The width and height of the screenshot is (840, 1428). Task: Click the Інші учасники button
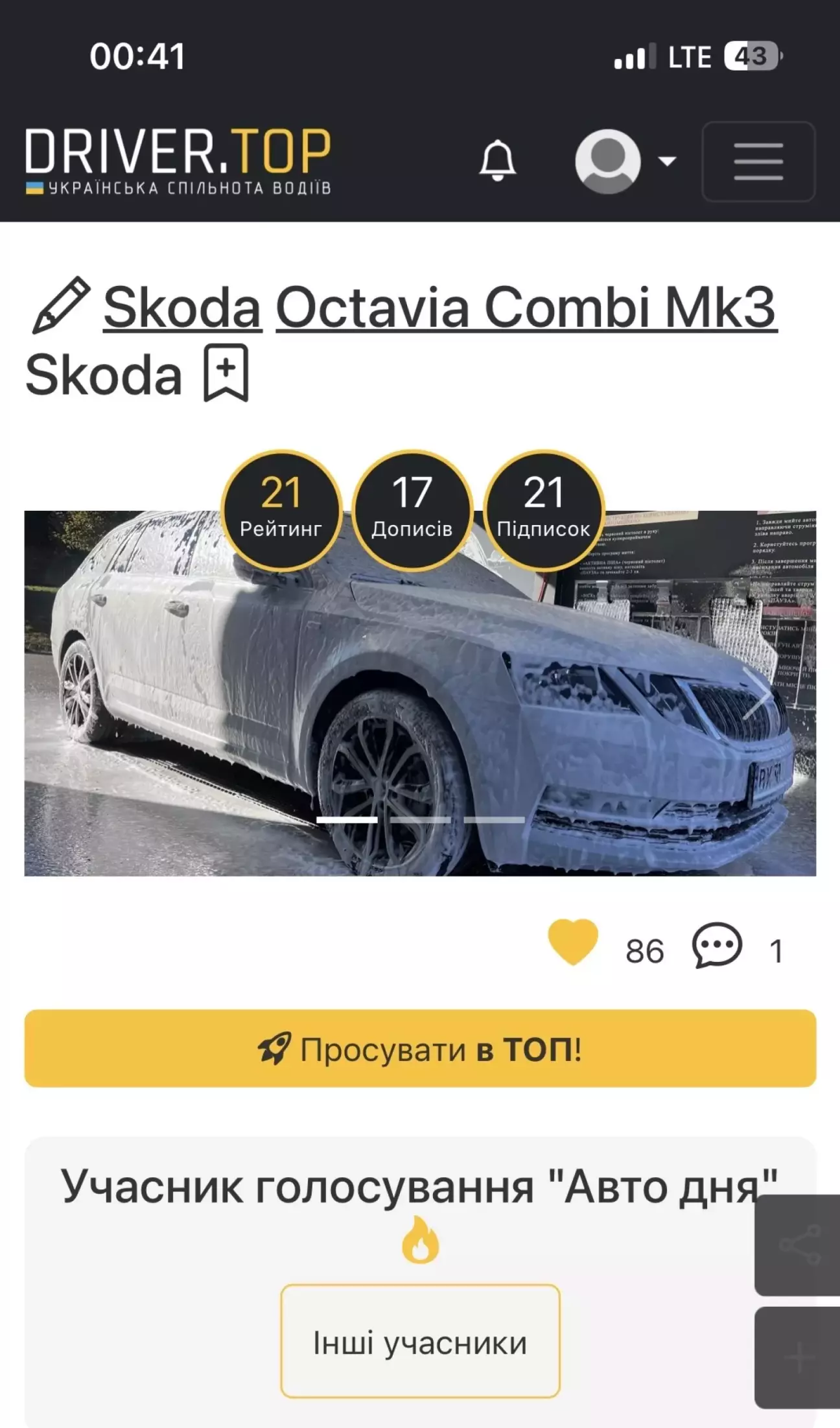(420, 1341)
